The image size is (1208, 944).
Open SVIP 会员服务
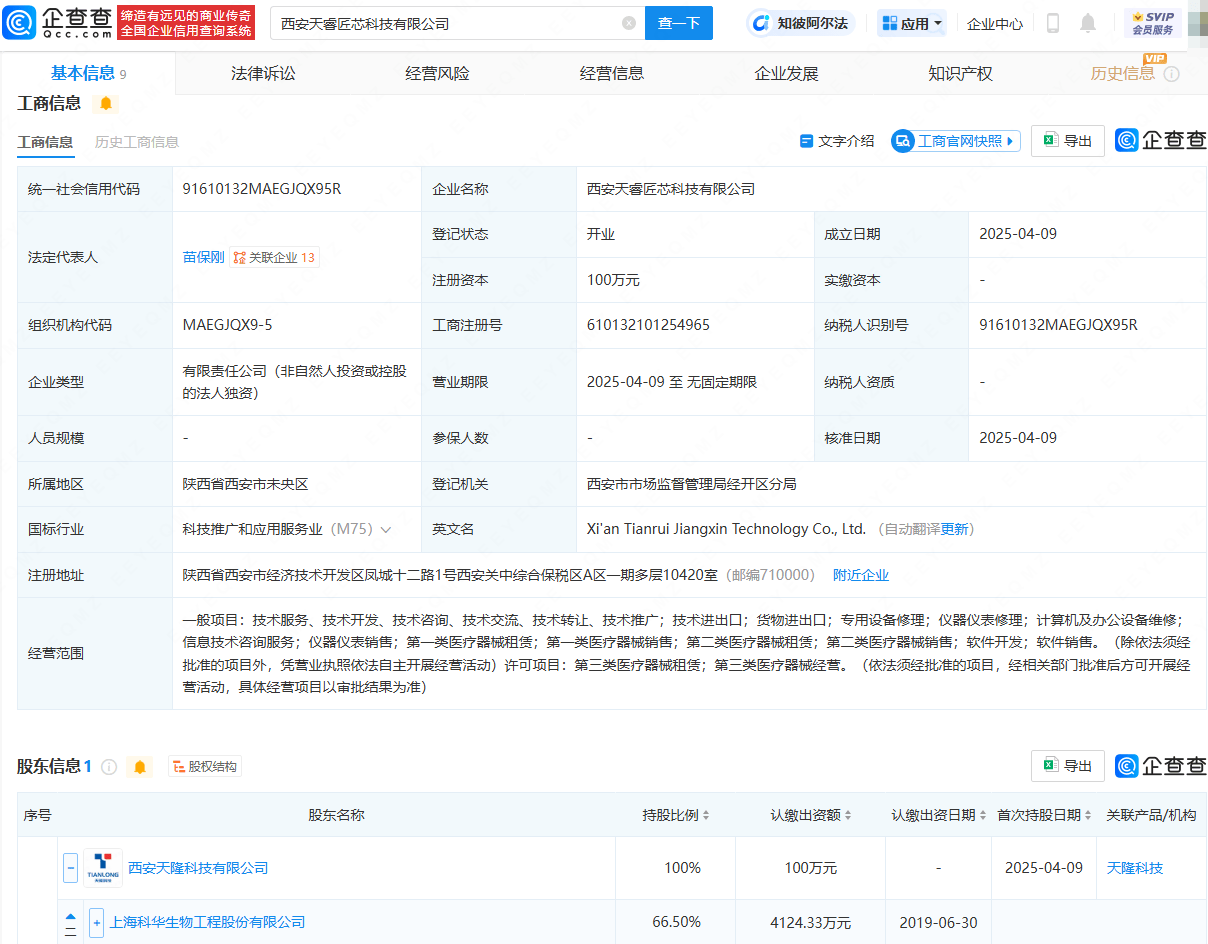[1153, 23]
